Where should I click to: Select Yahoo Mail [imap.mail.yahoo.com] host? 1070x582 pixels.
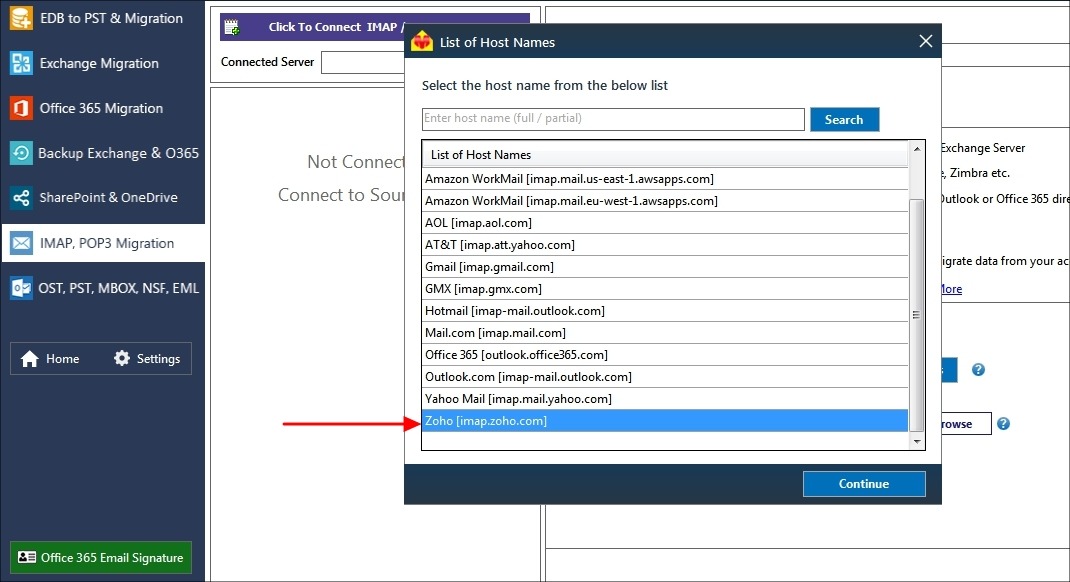pyautogui.click(x=665, y=398)
